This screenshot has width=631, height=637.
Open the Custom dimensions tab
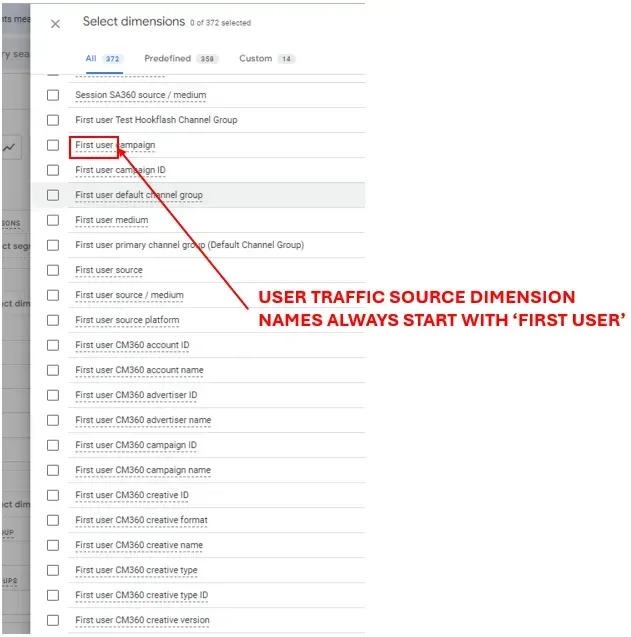pos(256,59)
